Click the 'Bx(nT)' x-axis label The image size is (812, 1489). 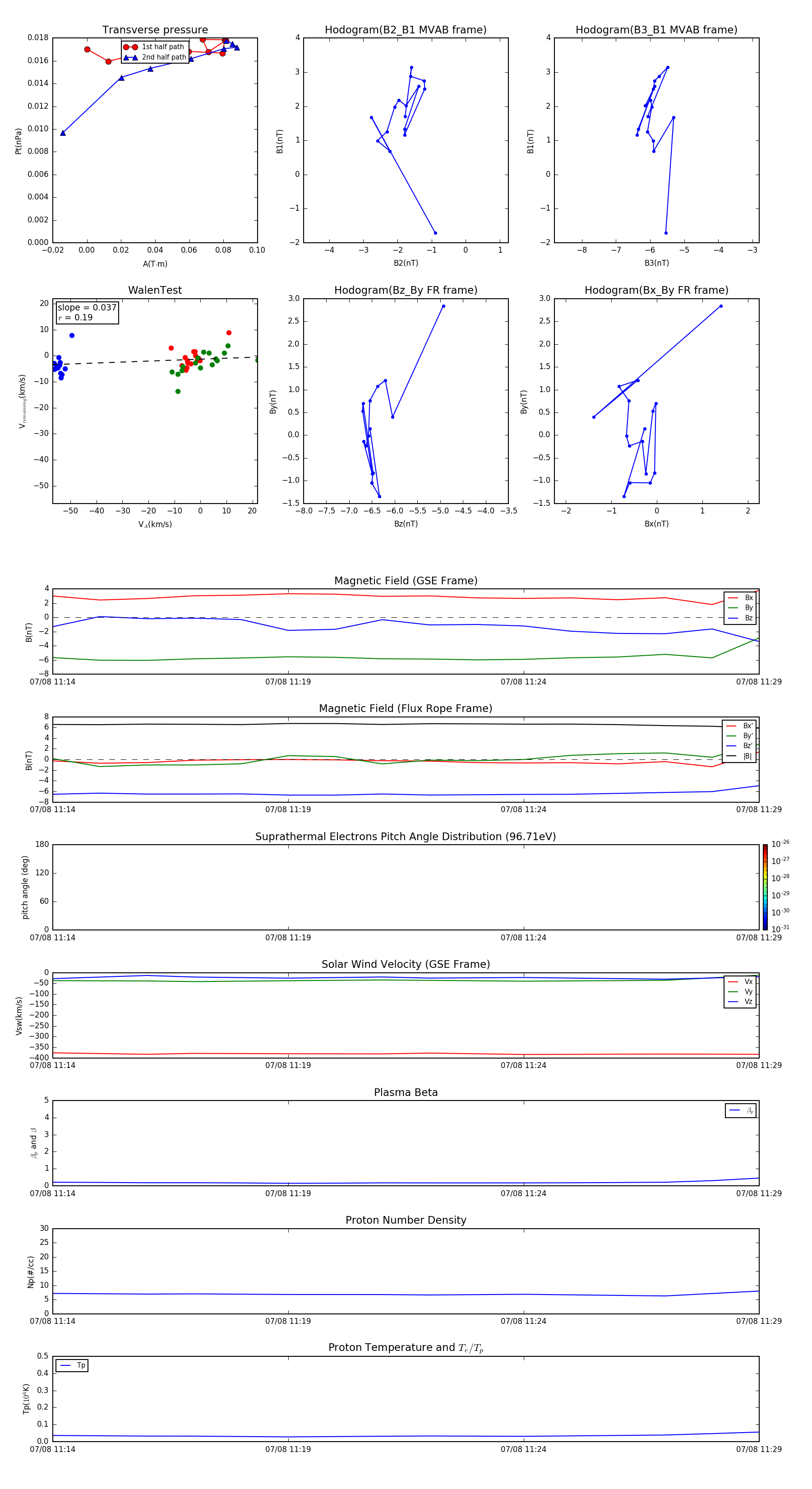click(656, 524)
